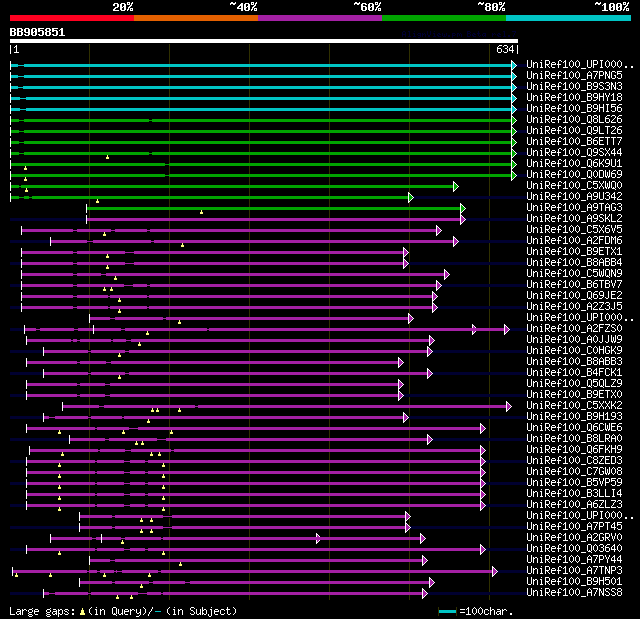Open the UniRef100_Q5QLZ9 hit label
The width and height of the screenshot is (640, 619).
[574, 384]
